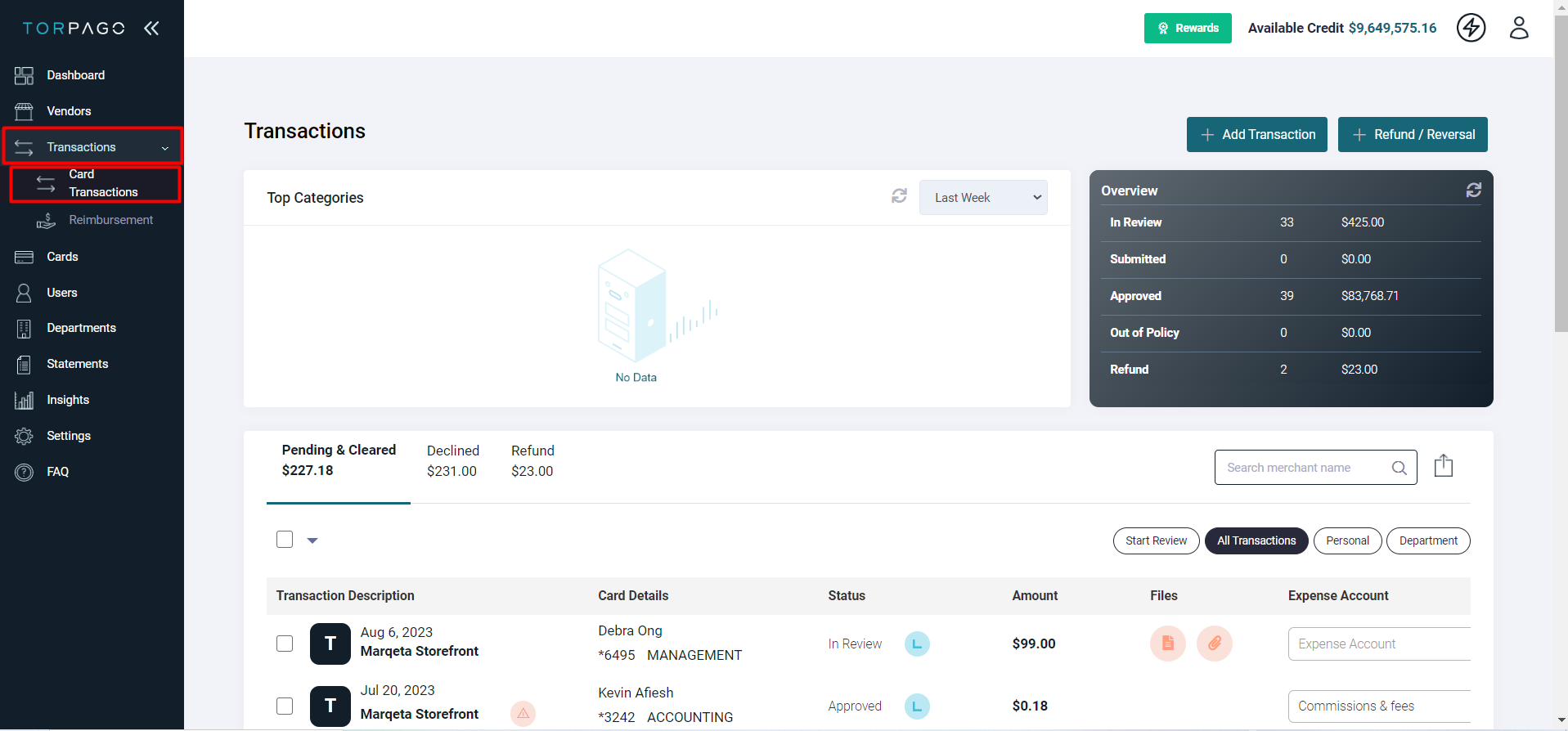Click the lightning bolt quick action icon

coord(1471,28)
